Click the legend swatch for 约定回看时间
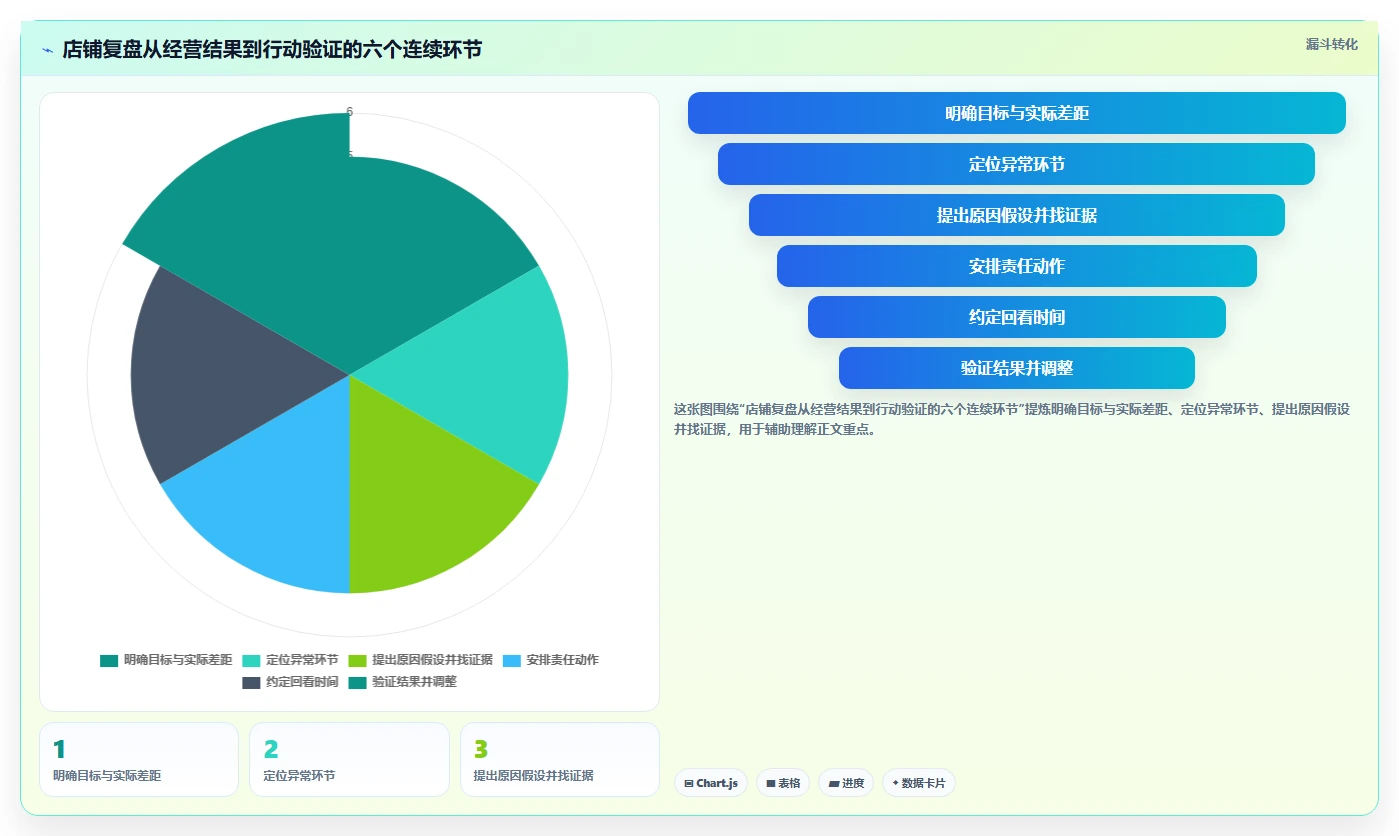Viewport: 1399px width, 836px height. tap(251, 682)
